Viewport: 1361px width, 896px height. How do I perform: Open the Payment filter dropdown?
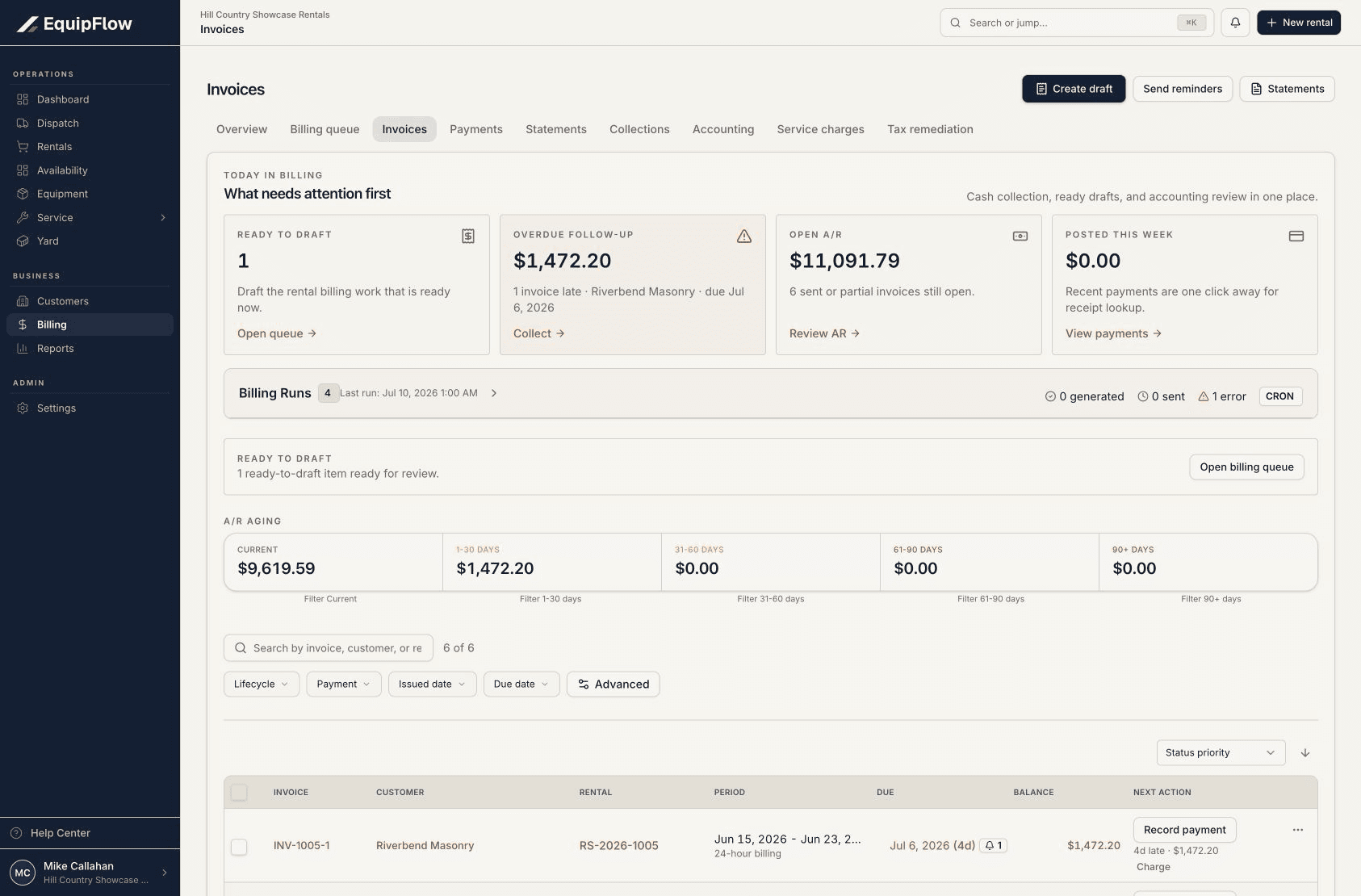point(344,684)
